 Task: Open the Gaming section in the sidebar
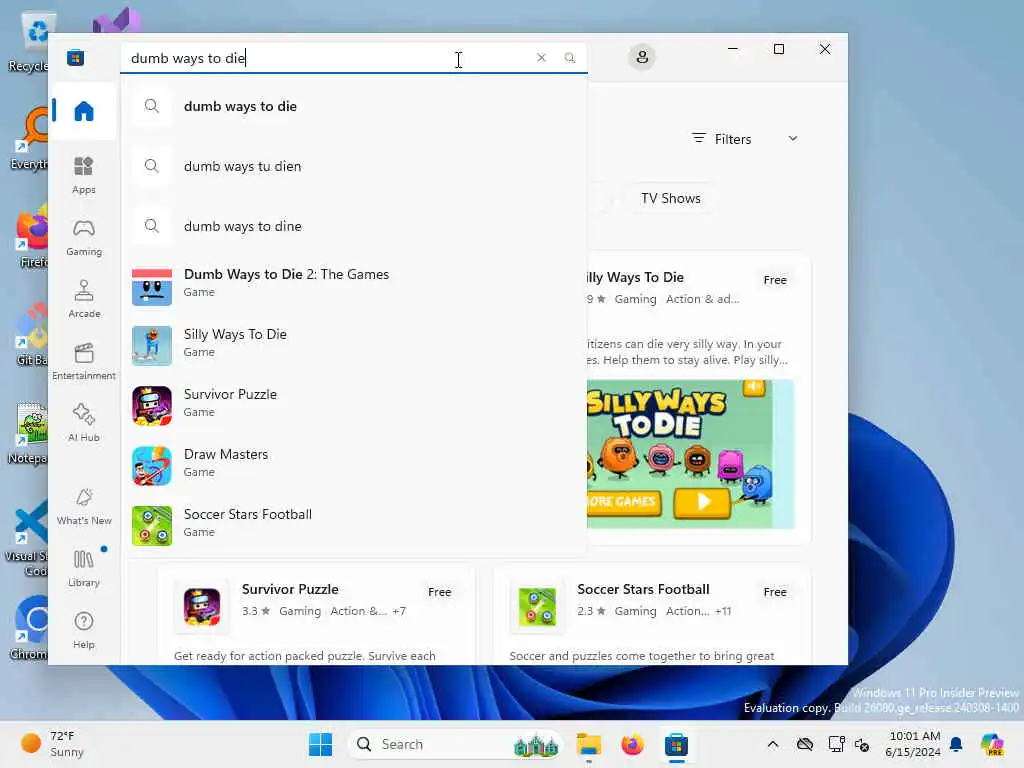click(x=84, y=237)
